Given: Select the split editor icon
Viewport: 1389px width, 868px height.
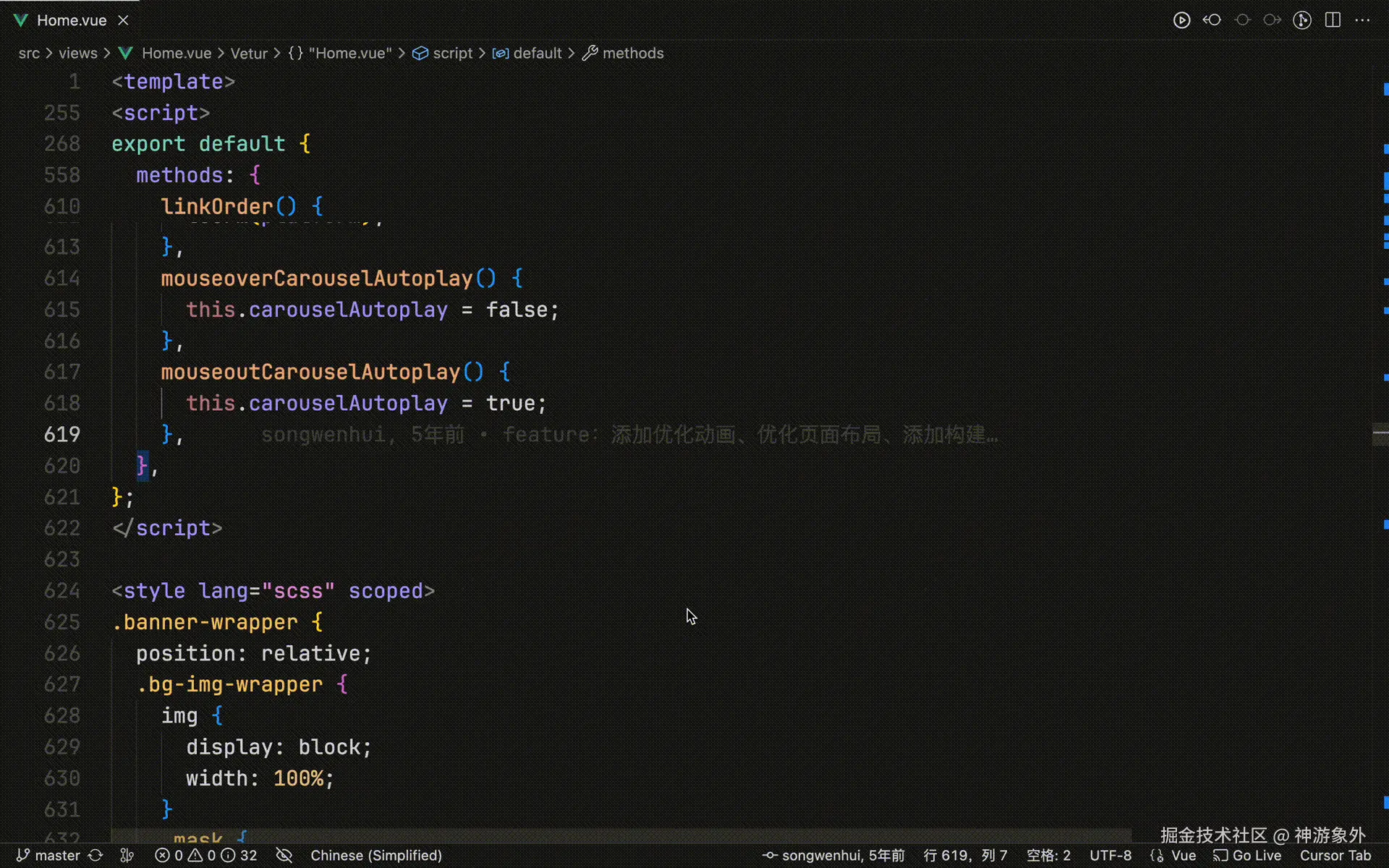Looking at the screenshot, I should (x=1333, y=20).
